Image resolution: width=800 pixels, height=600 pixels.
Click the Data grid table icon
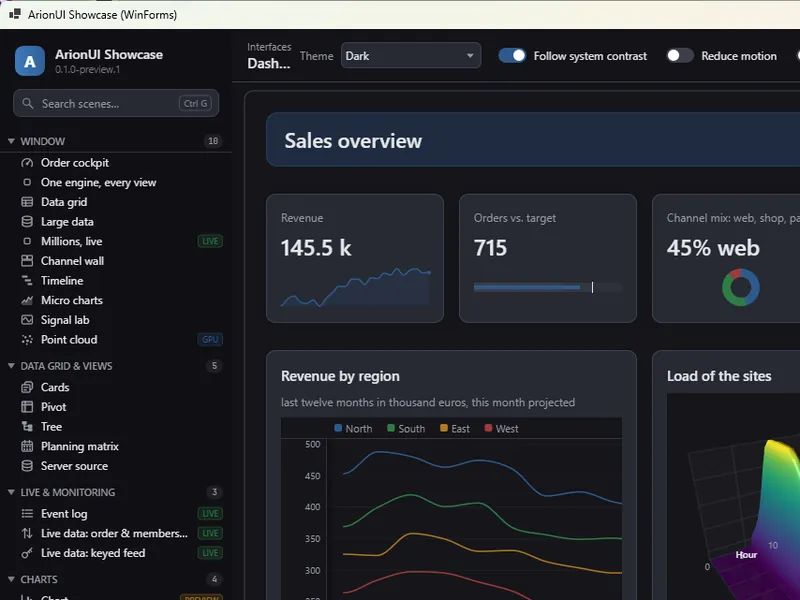point(27,202)
